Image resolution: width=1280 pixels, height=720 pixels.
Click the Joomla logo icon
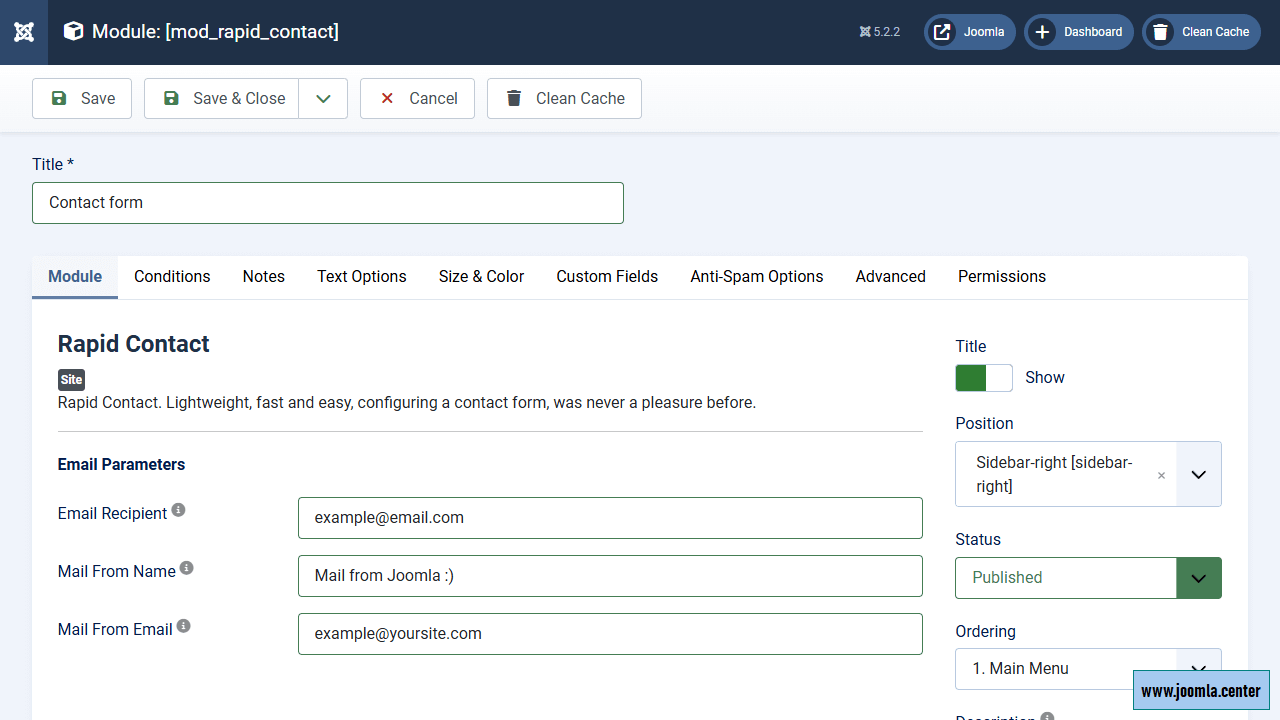coord(24,32)
